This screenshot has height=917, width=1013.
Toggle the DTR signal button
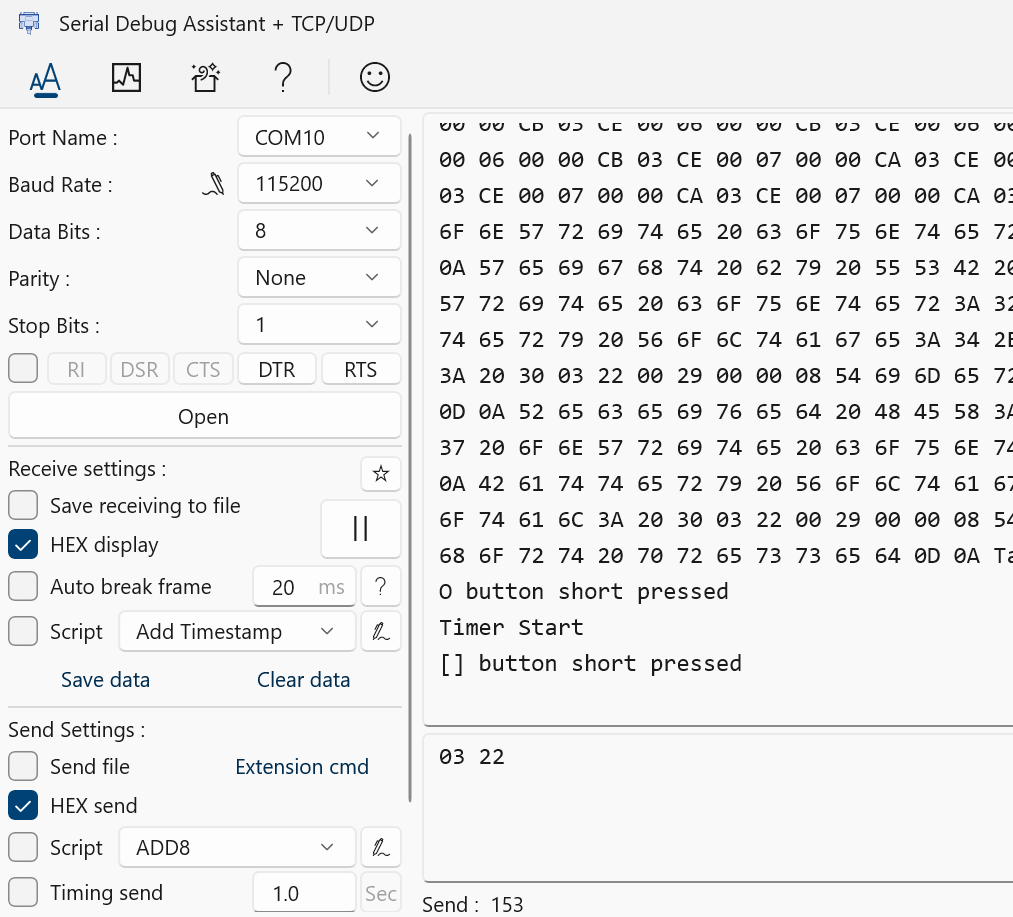pyautogui.click(x=277, y=370)
